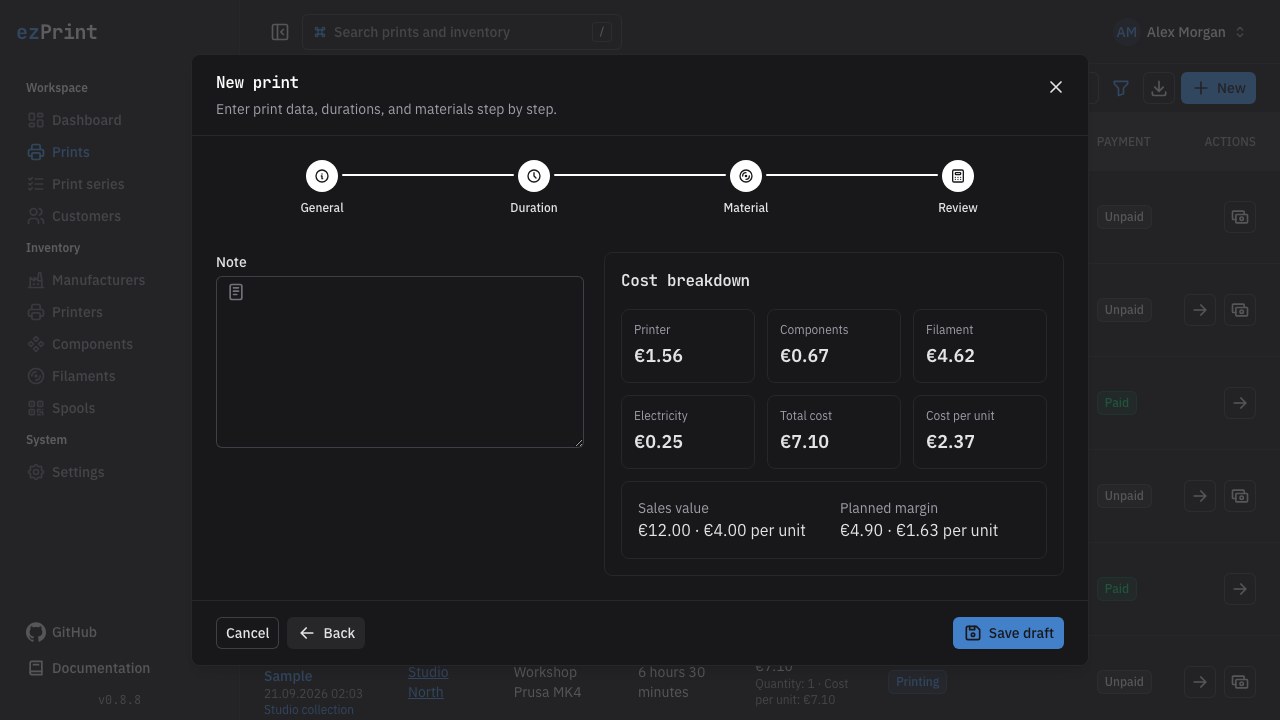Expand the Alex Morgan account menu
Image resolution: width=1280 pixels, height=720 pixels.
click(1181, 32)
